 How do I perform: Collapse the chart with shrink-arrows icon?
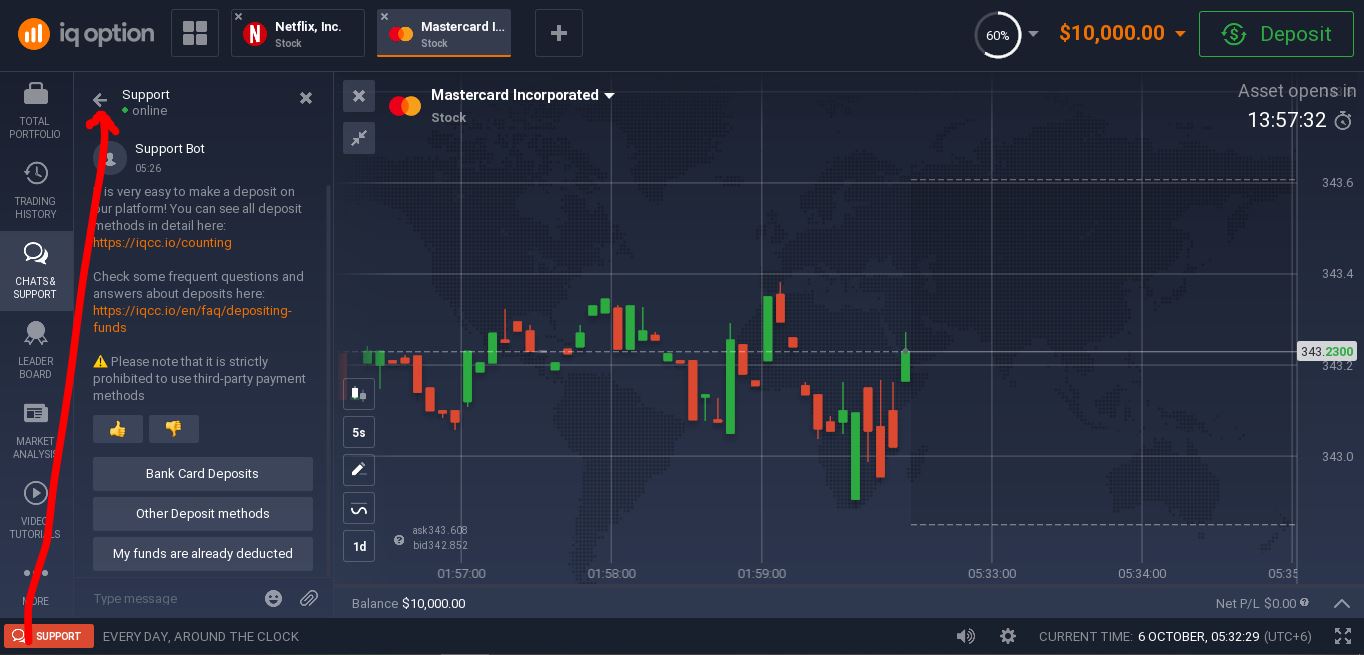point(359,138)
